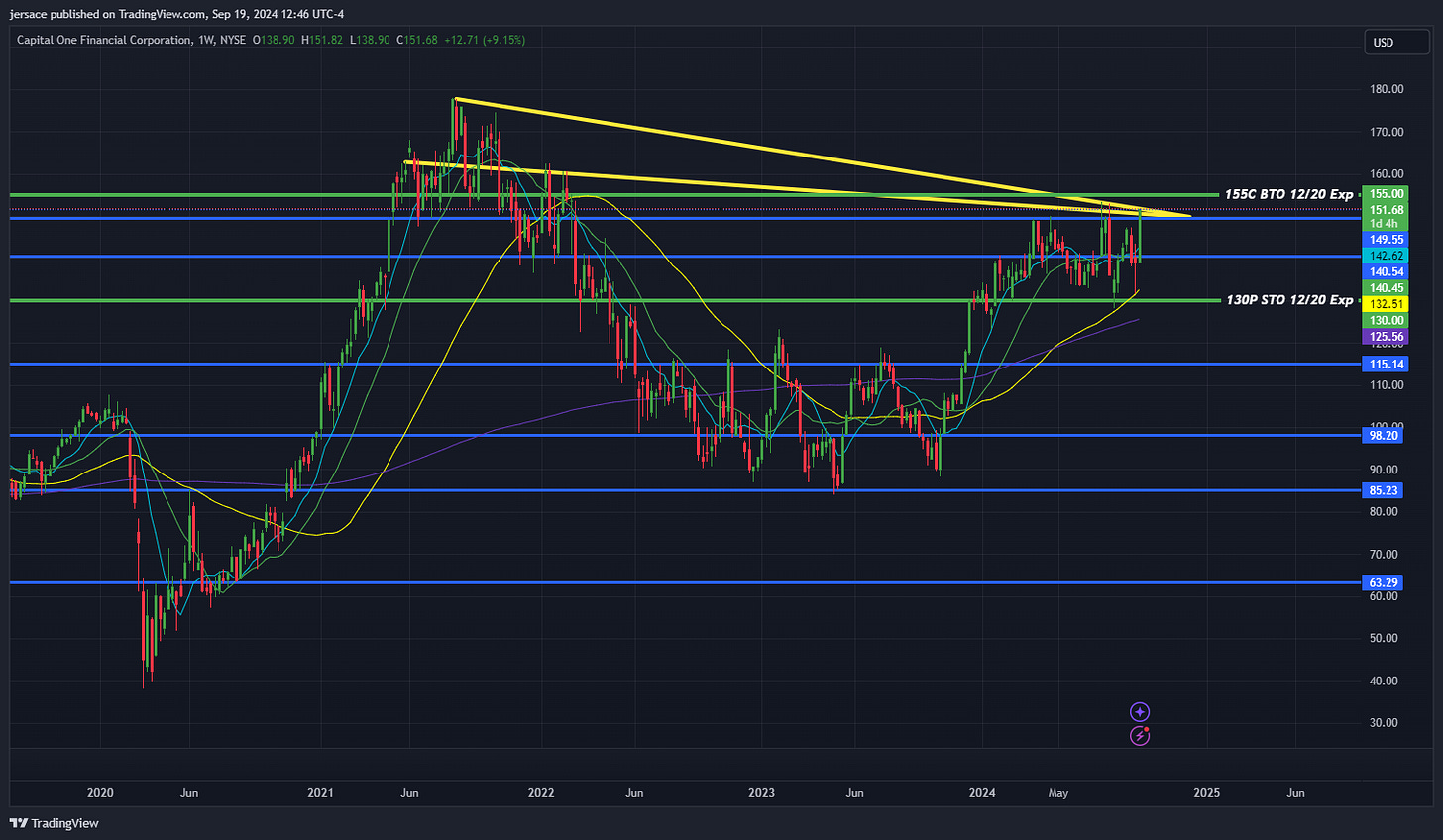Screen dimensions: 1443x840
Task: Select the 155C BTO 12/20 Exp annotation
Action: 1288,194
